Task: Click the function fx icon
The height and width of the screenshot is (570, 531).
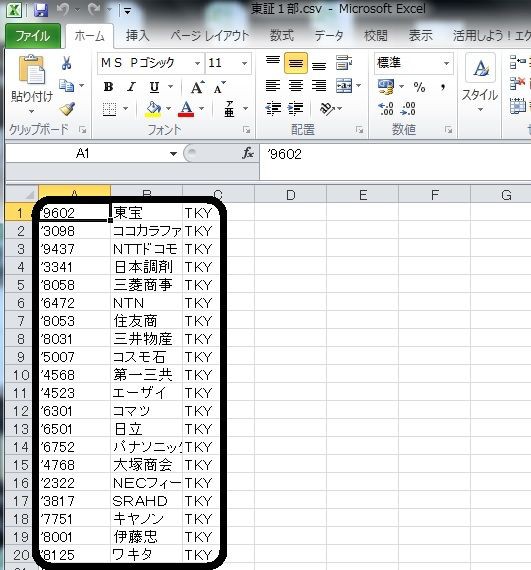Action: 248,153
